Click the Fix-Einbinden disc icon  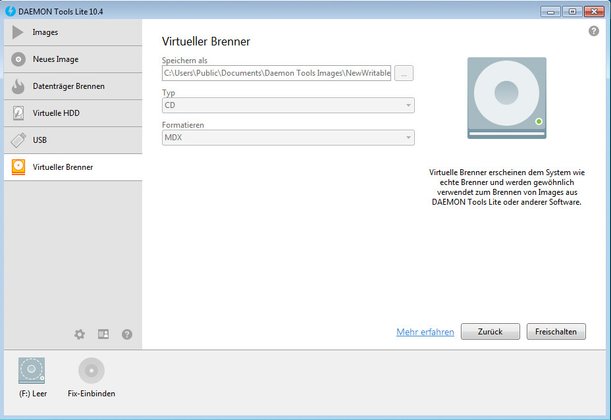92,371
